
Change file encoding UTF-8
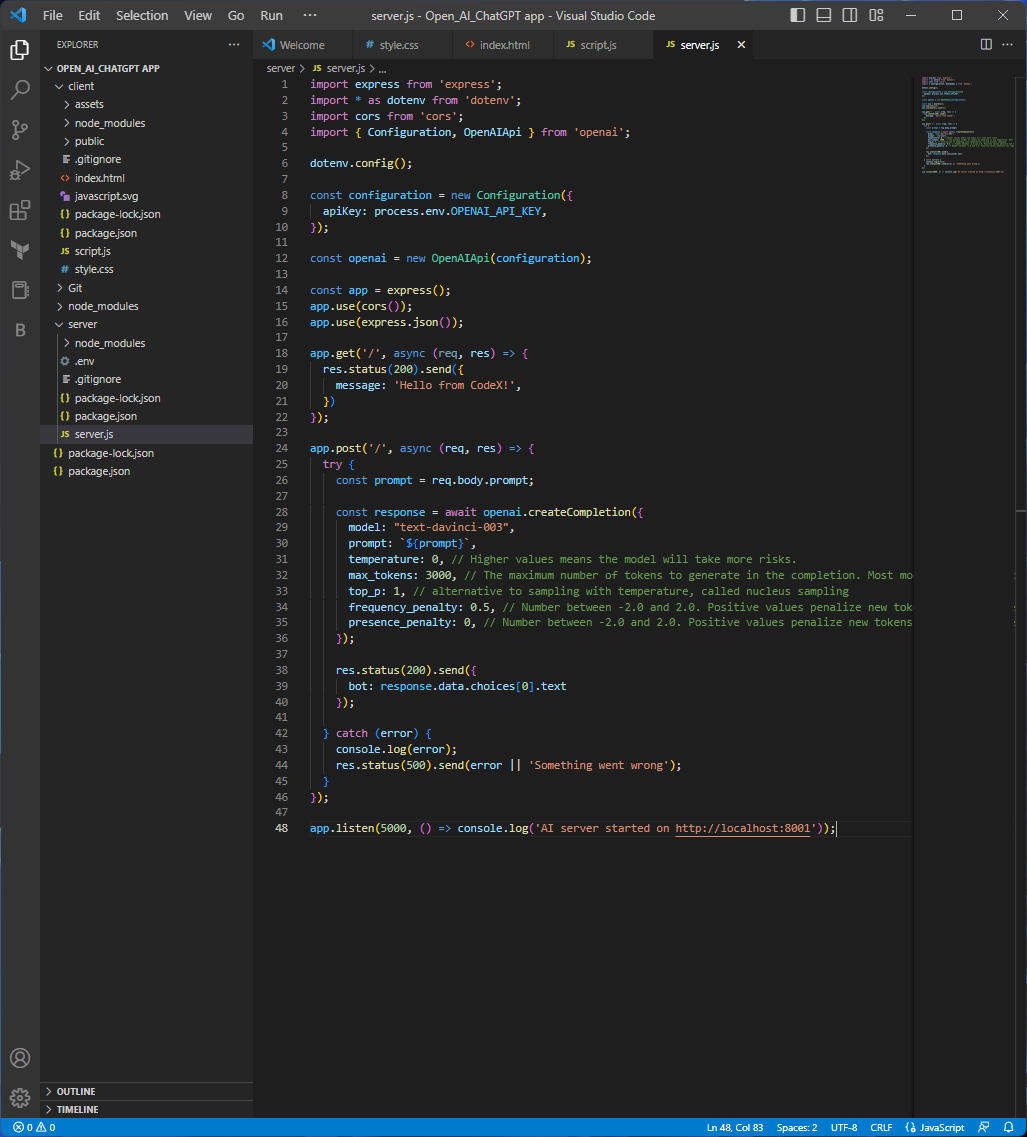(x=844, y=1128)
